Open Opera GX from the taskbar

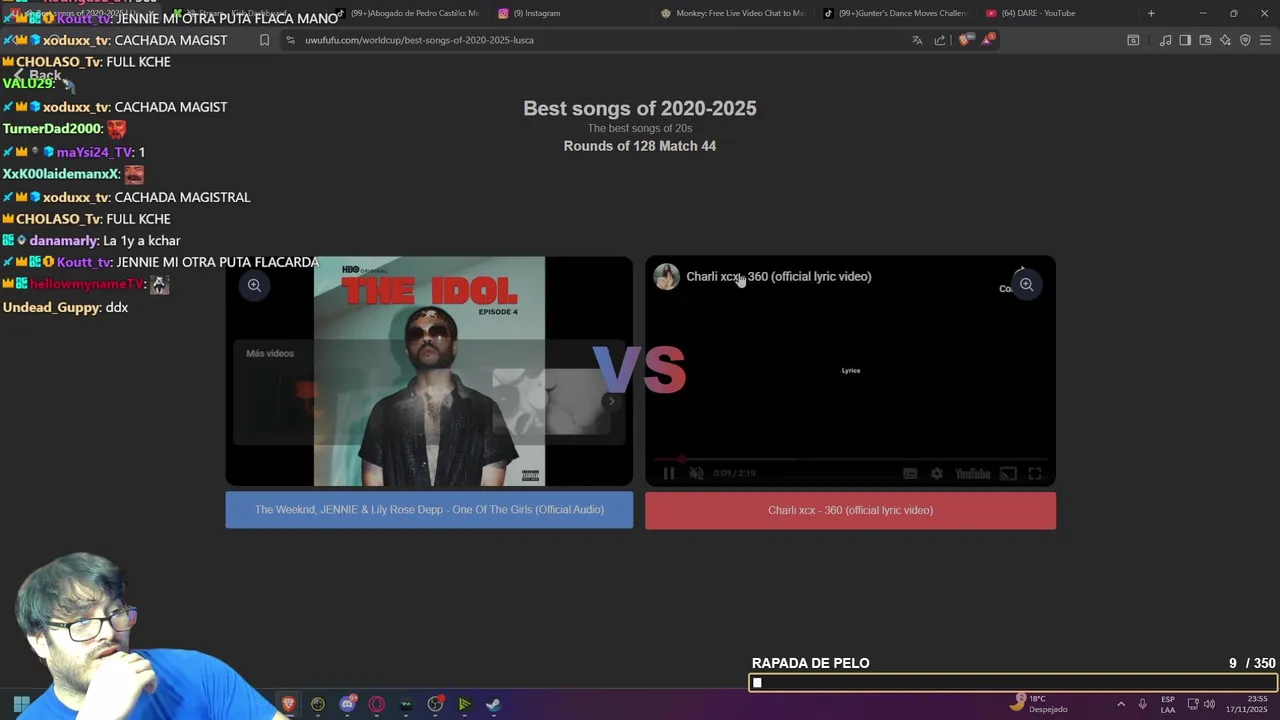pos(377,704)
